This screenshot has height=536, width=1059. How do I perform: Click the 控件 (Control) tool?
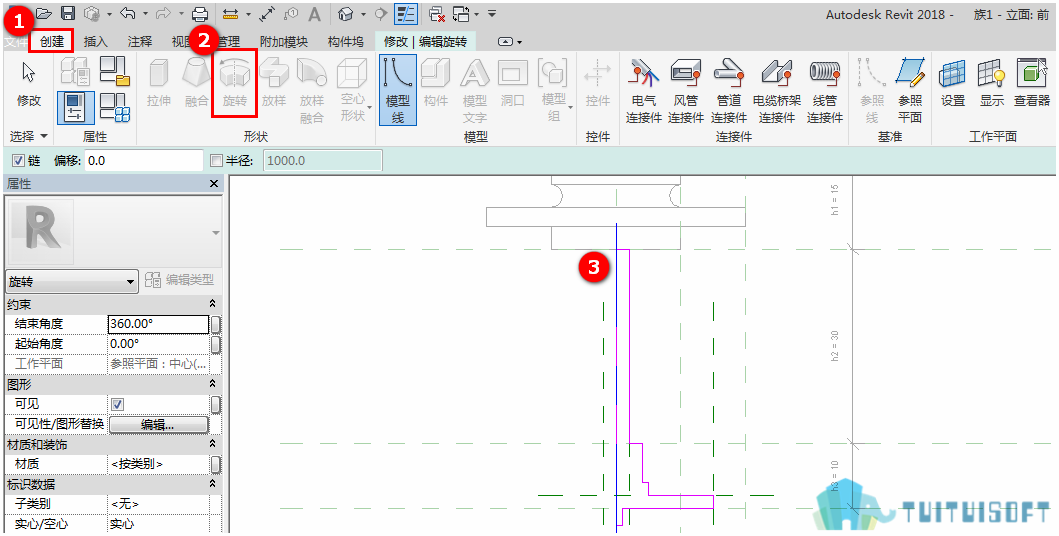coord(598,84)
